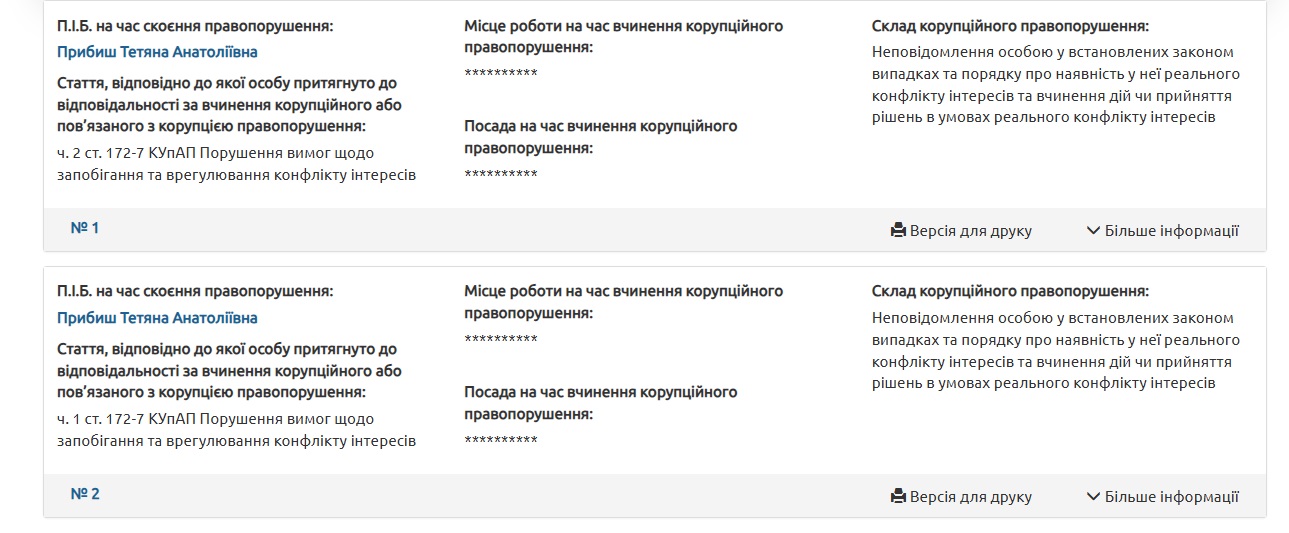Click the № 1 record number
Image resolution: width=1289 pixels, height=533 pixels.
point(85,228)
